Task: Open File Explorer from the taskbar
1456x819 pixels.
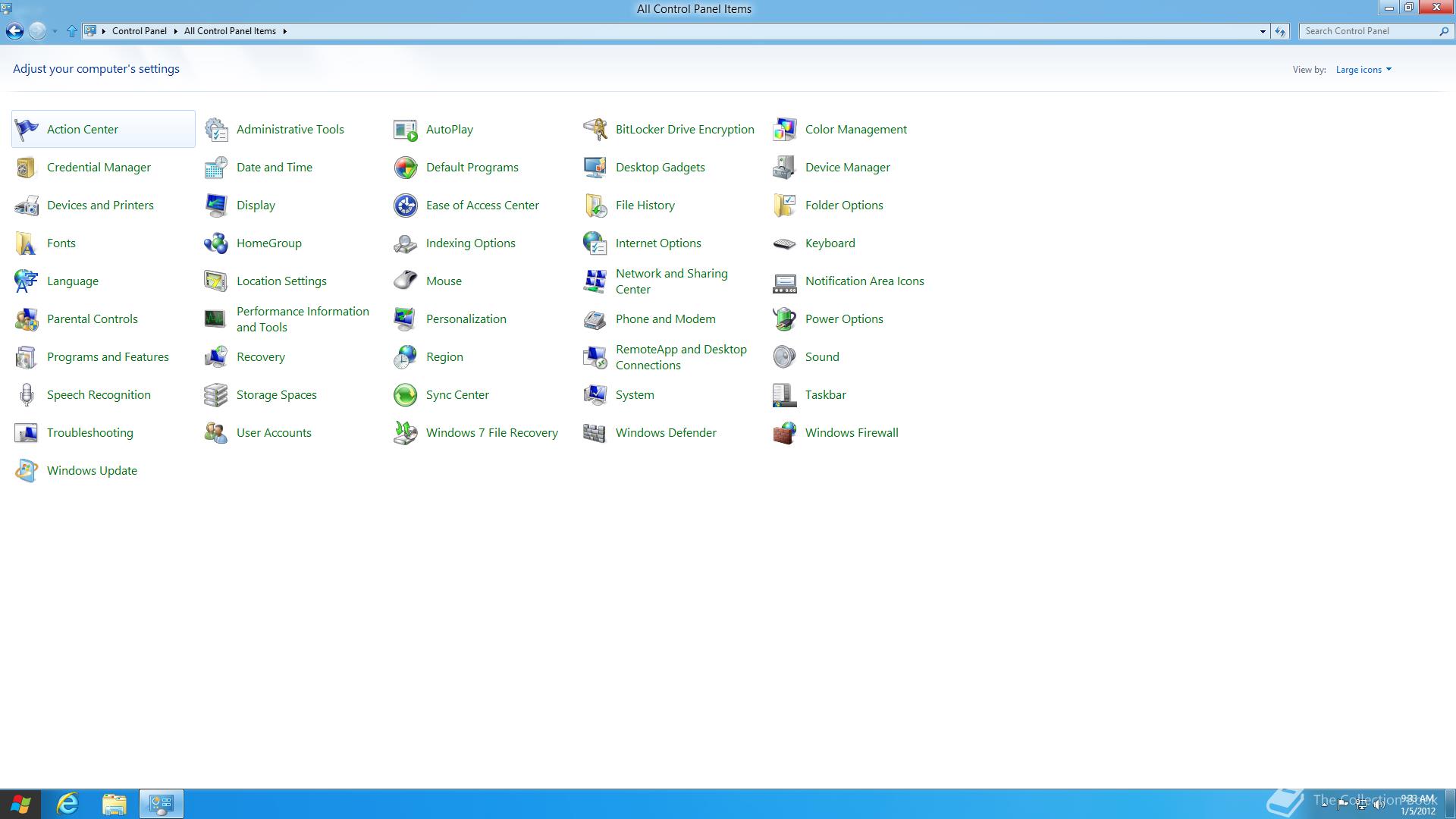Action: coord(114,804)
